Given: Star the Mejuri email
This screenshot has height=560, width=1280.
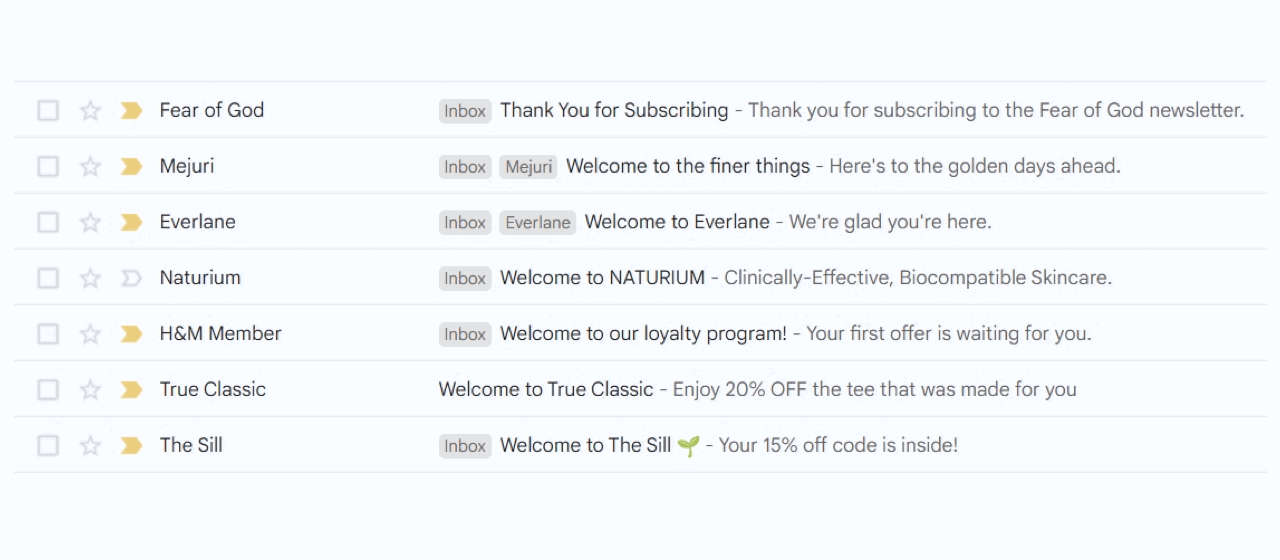Looking at the screenshot, I should [x=90, y=167].
